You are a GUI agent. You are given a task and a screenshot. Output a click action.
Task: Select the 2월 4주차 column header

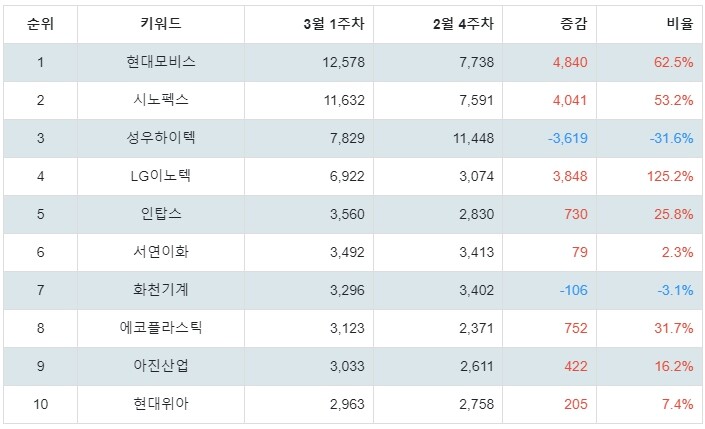463,24
